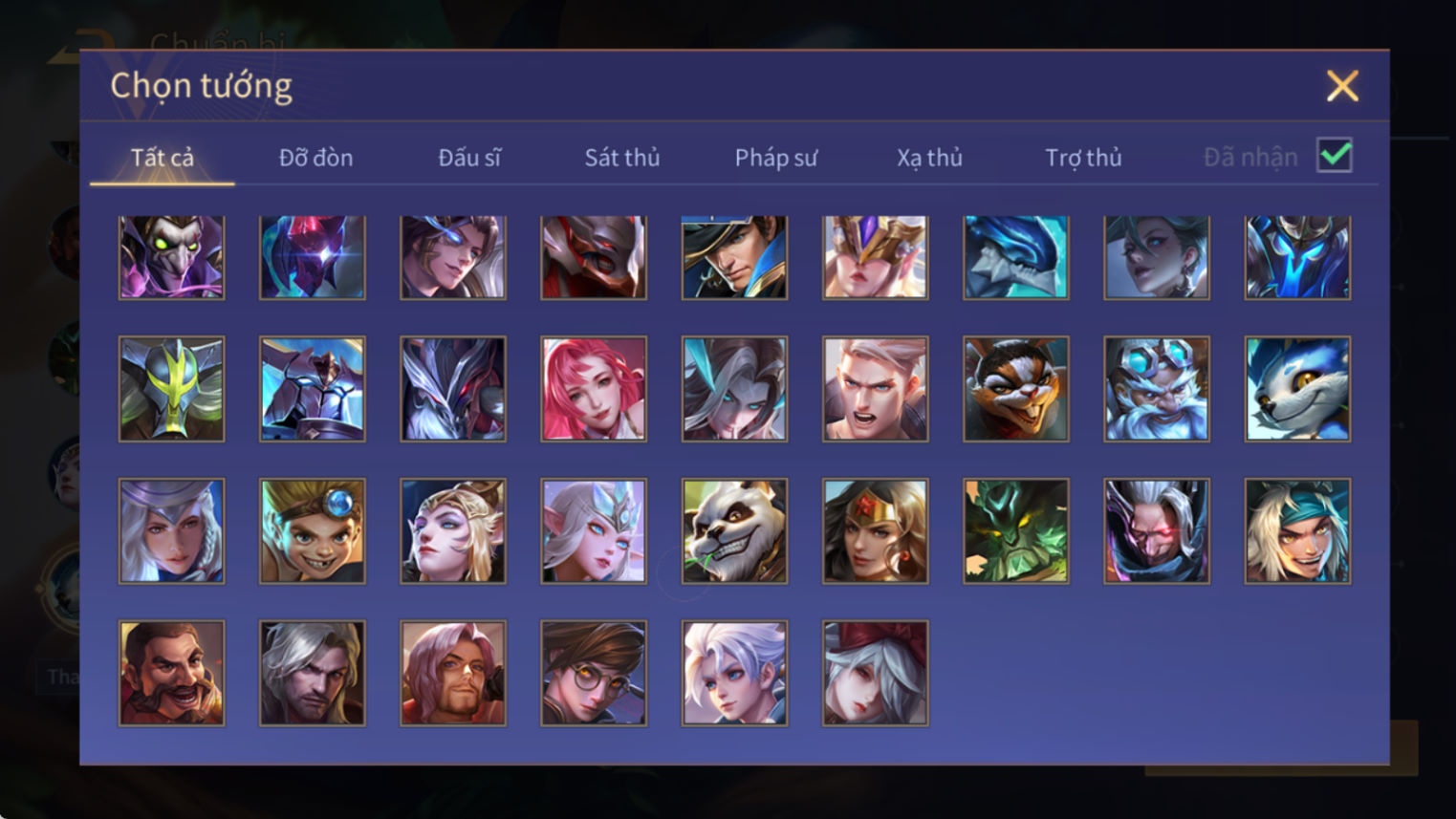Select the purple joker-faced hero
Screen dimensions: 1456x819
[172, 257]
